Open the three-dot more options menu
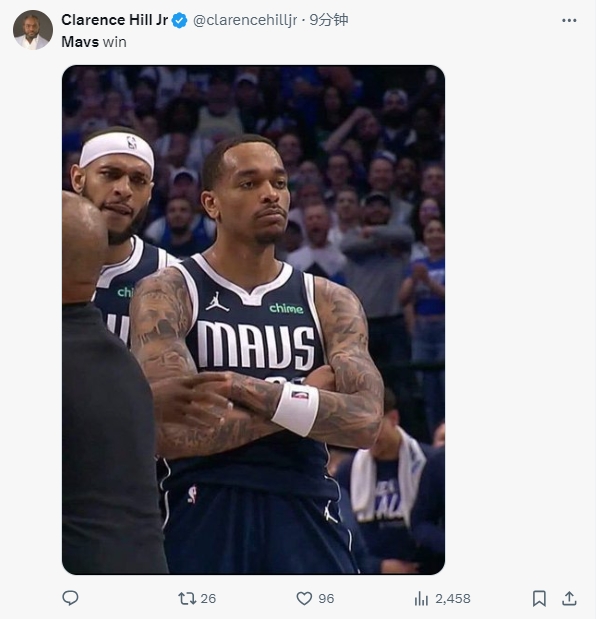This screenshot has width=597, height=619. pyautogui.click(x=569, y=20)
